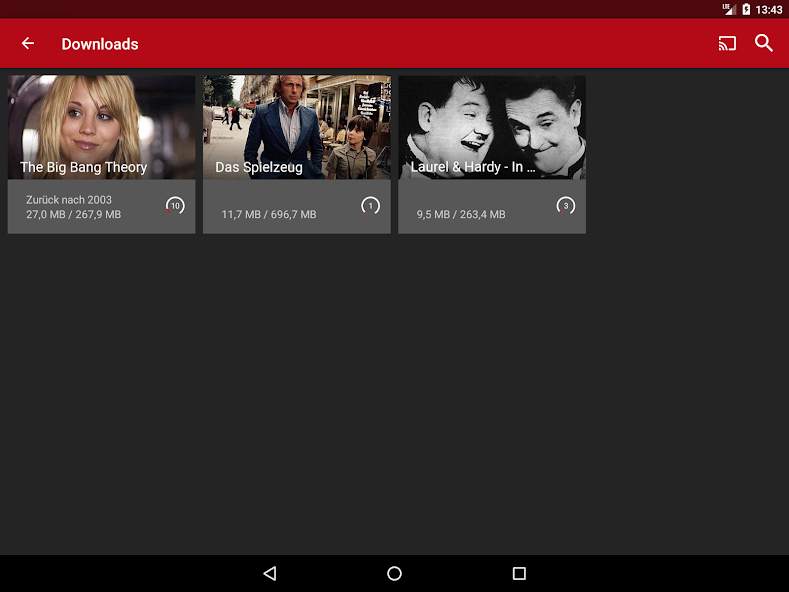The image size is (789, 592).
Task: Go back using the toolbar arrow
Action: (28, 43)
